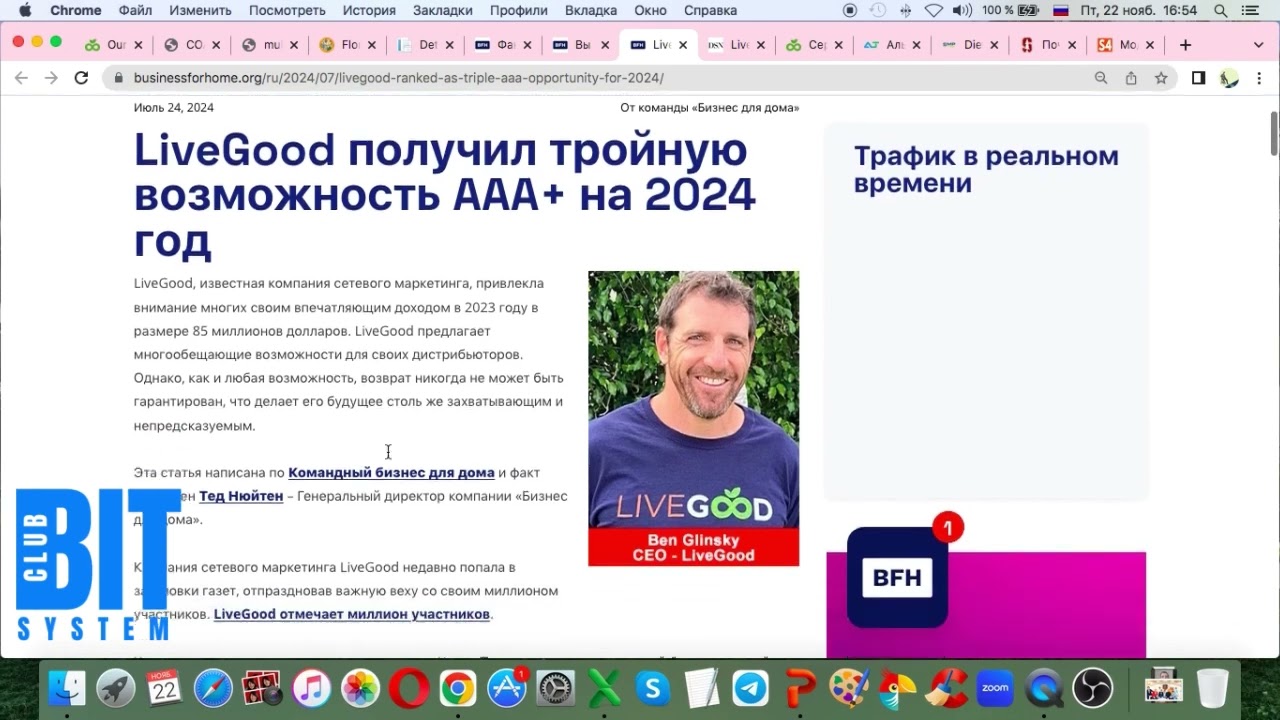Bookmark this page with the star icon
The width and height of the screenshot is (1280, 720).
click(1161, 78)
